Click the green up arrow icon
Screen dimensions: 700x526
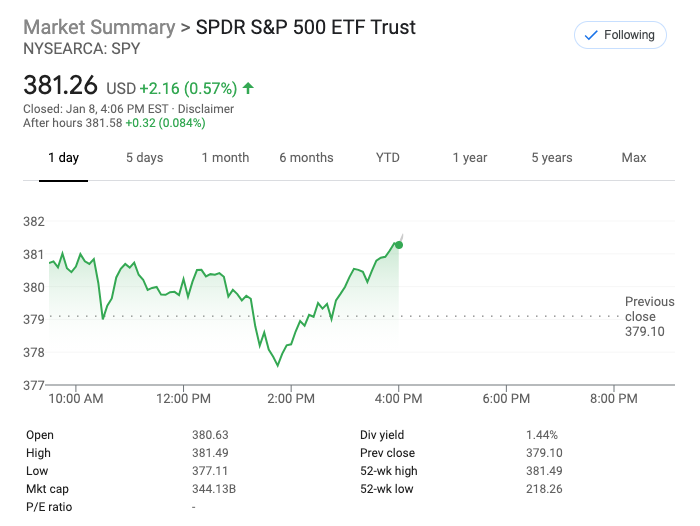click(248, 88)
